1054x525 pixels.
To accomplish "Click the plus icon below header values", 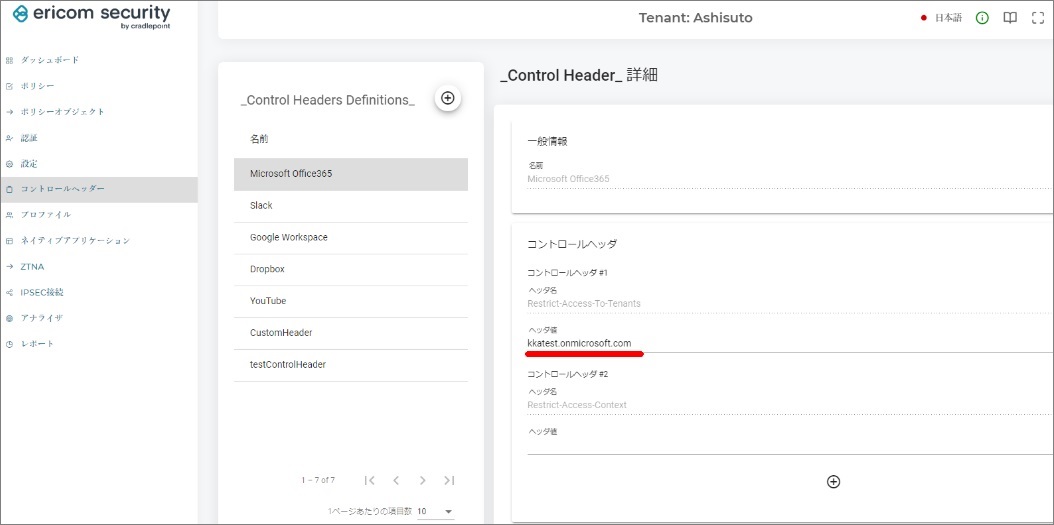I will 833,481.
